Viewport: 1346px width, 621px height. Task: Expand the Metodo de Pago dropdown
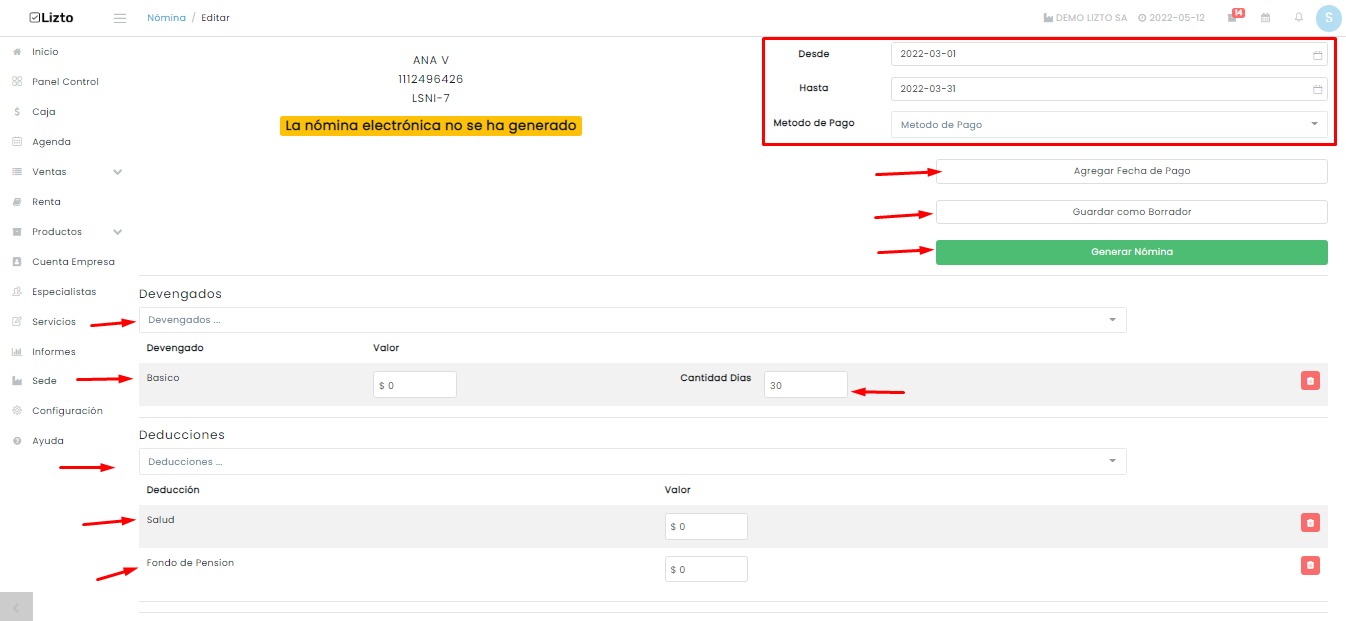pyautogui.click(x=1109, y=125)
